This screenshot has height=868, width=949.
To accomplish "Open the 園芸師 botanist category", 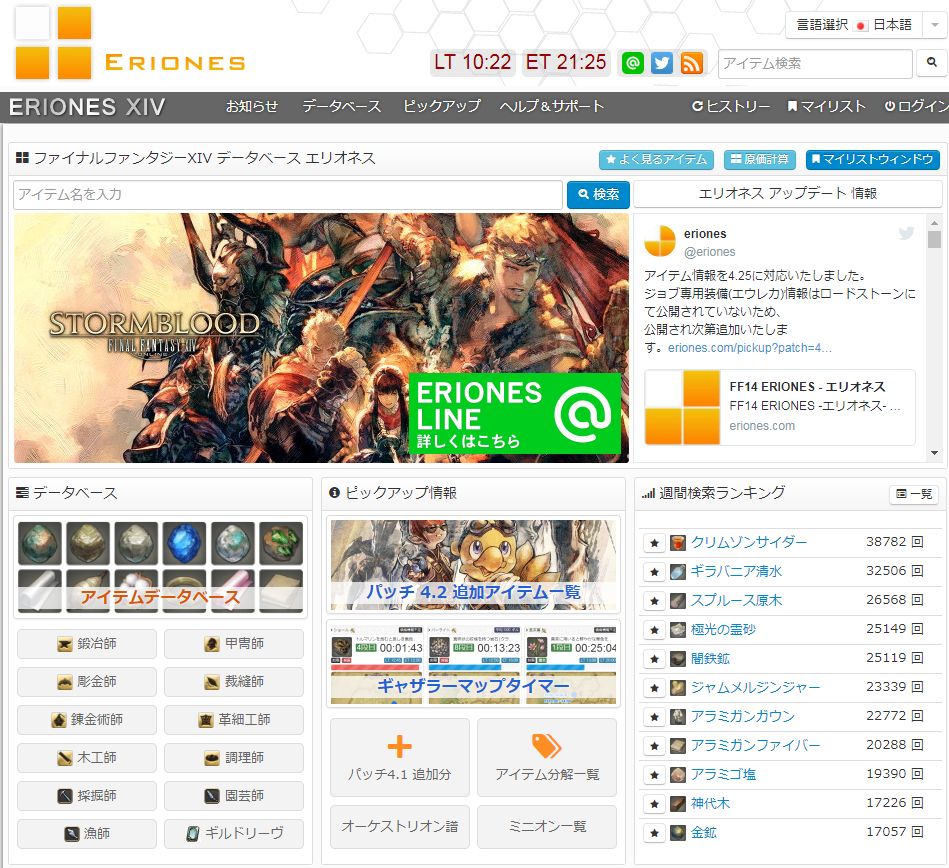I will coord(234,796).
